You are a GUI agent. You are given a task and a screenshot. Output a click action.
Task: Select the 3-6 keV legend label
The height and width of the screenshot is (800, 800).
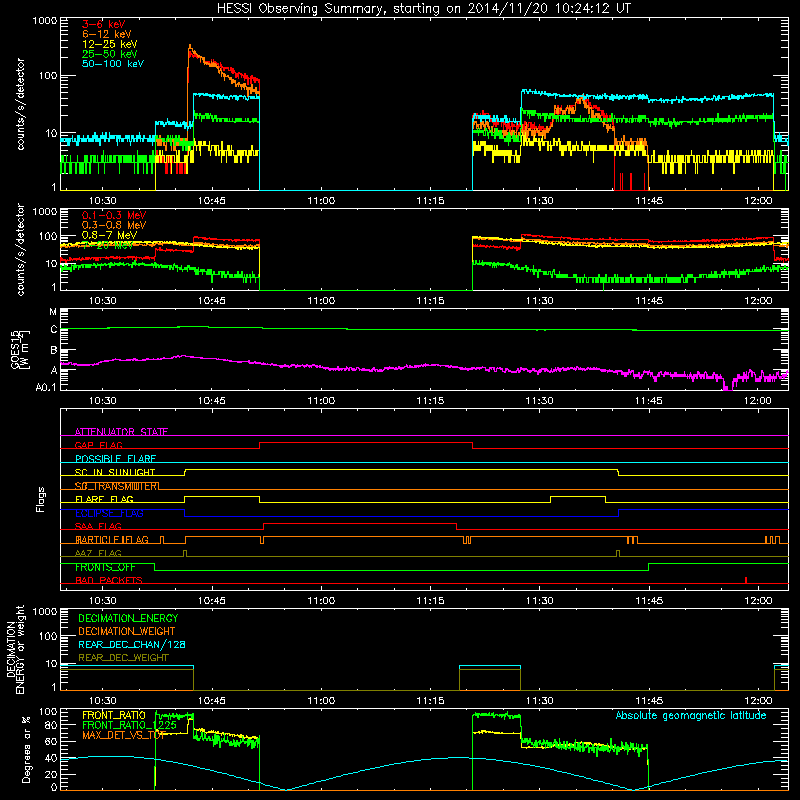coord(104,24)
